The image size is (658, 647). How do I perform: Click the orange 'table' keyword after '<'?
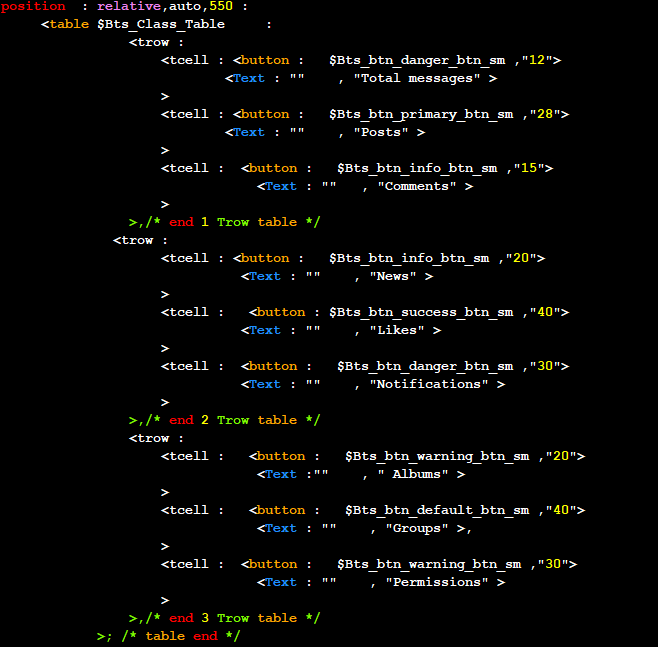point(69,24)
